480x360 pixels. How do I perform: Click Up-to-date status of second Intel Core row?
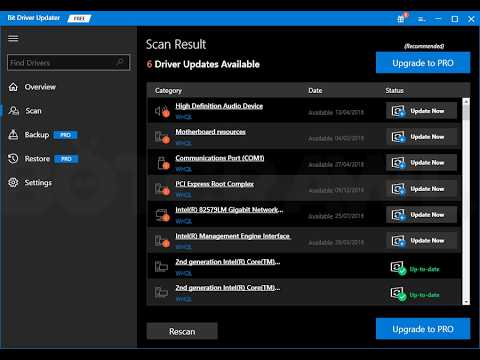pyautogui.click(x=415, y=294)
